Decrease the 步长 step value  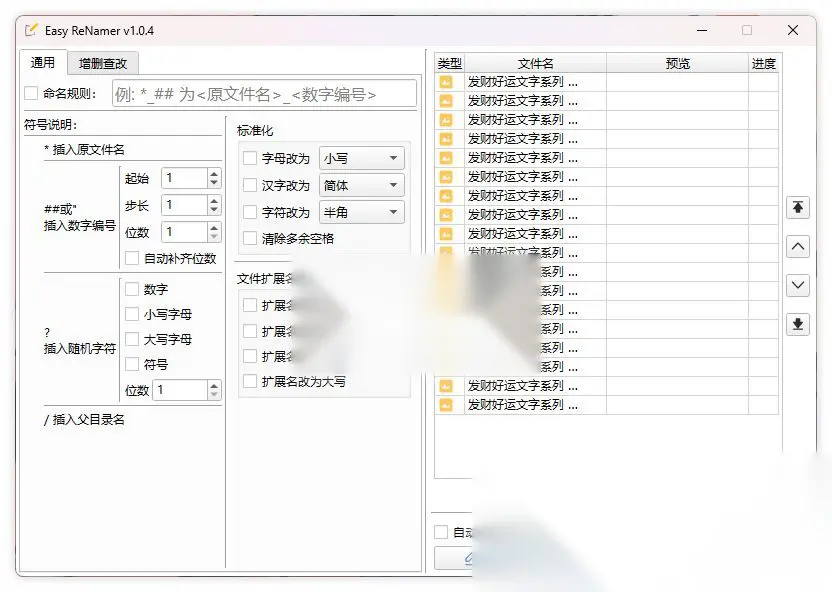click(214, 210)
